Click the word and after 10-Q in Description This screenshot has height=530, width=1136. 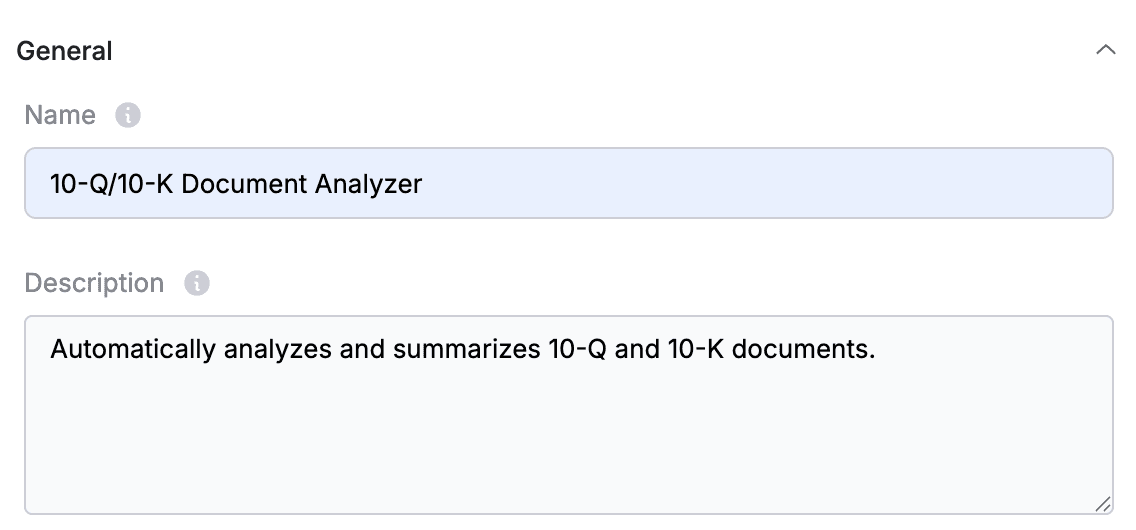(637, 350)
